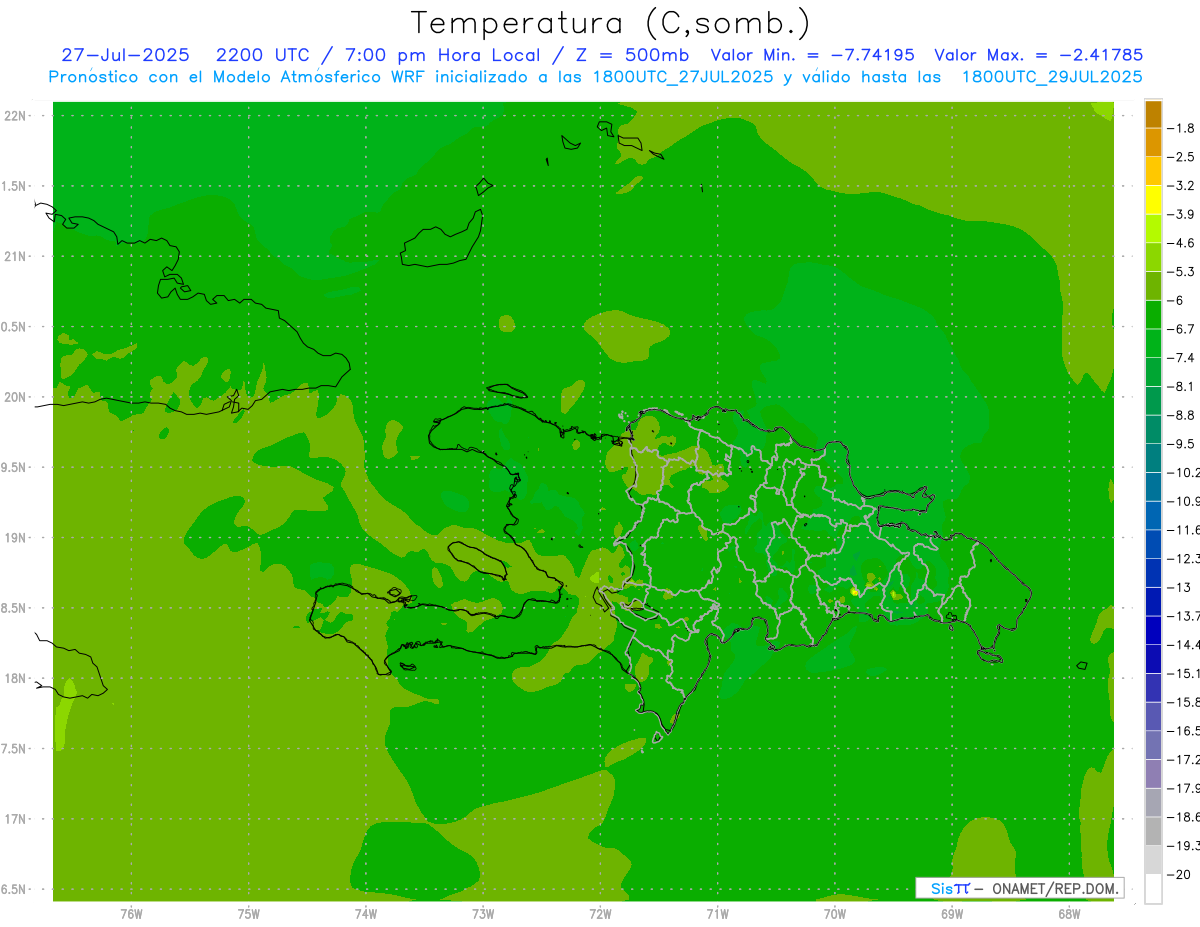Click the '1800UTC_27JUL2025' initialization time
This screenshot has width=1200, height=927.
coord(682,77)
